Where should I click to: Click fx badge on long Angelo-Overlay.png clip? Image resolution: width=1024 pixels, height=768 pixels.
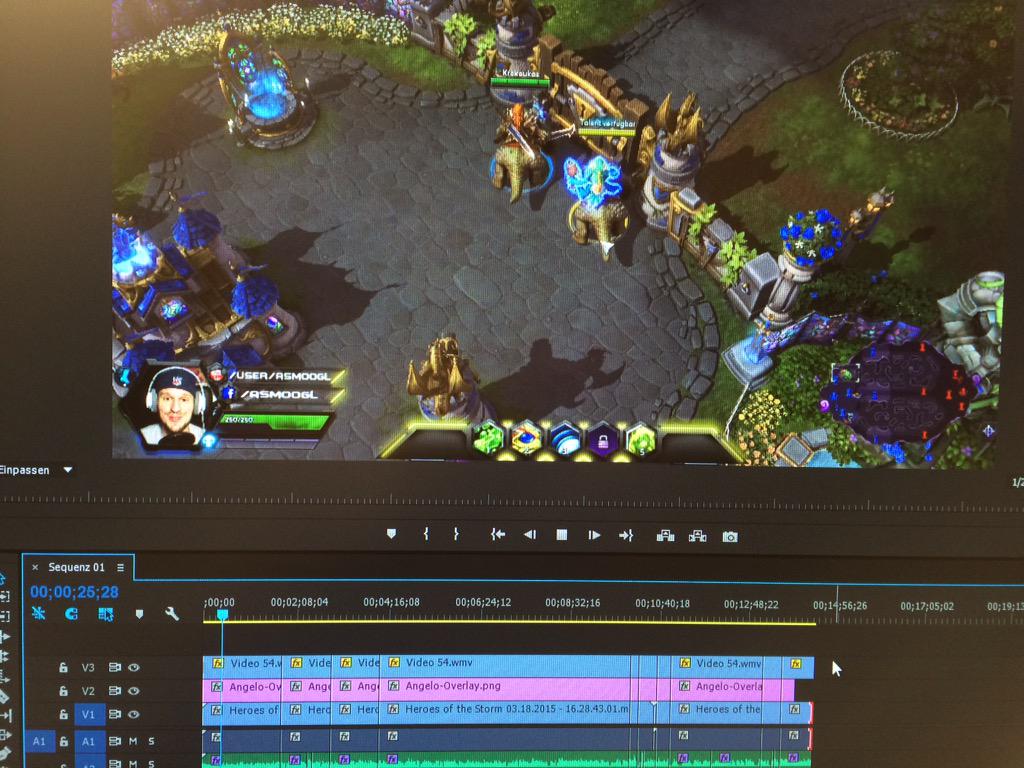coord(394,686)
